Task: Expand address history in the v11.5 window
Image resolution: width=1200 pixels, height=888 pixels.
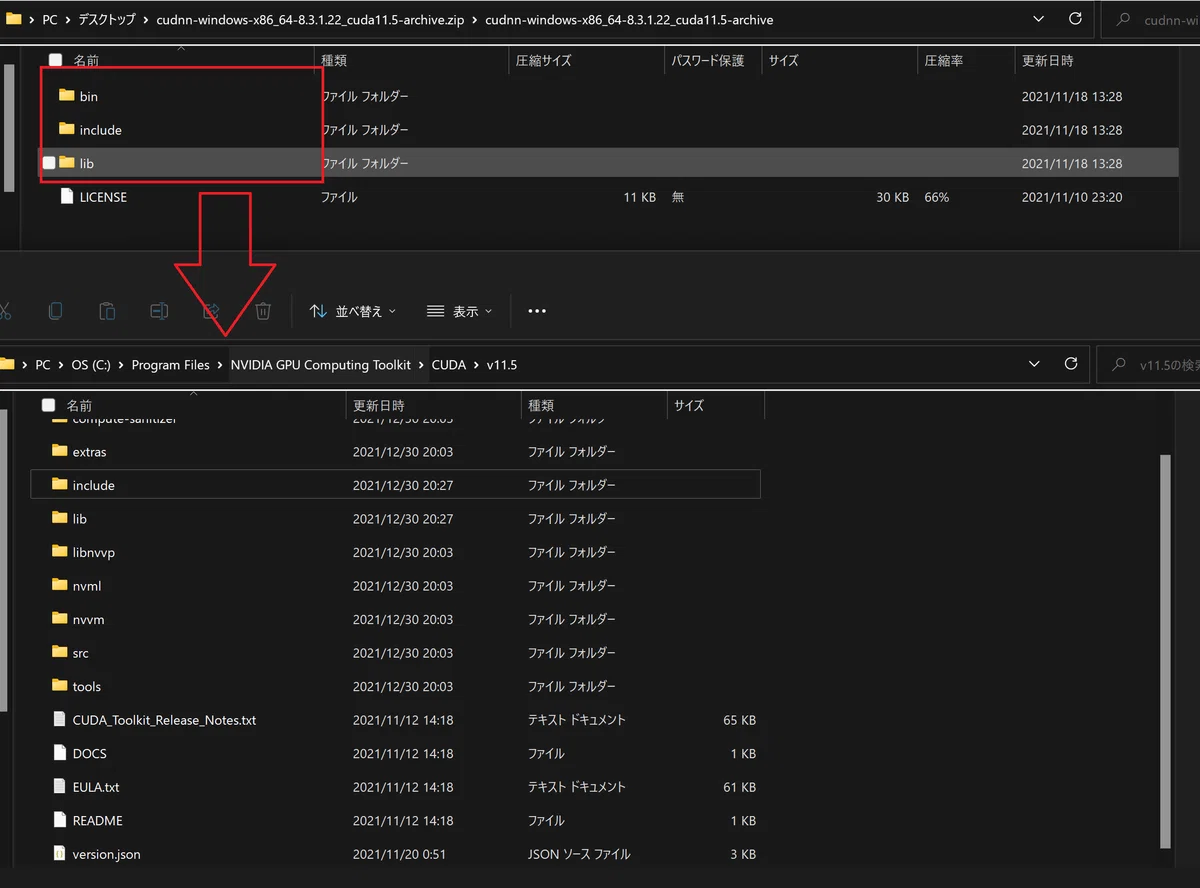Action: click(x=1034, y=364)
